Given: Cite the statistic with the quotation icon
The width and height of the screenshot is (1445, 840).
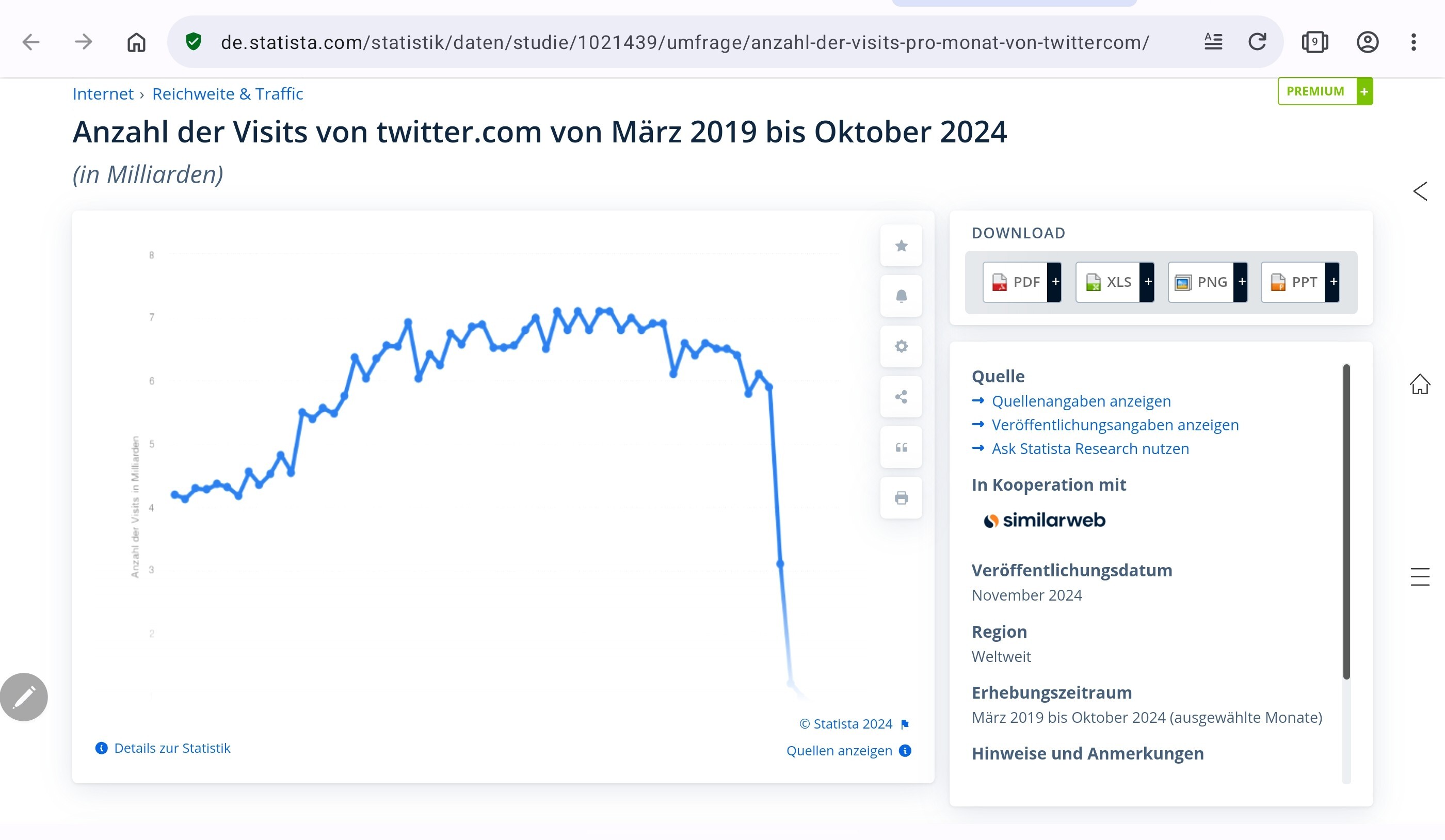Looking at the screenshot, I should pos(901,447).
